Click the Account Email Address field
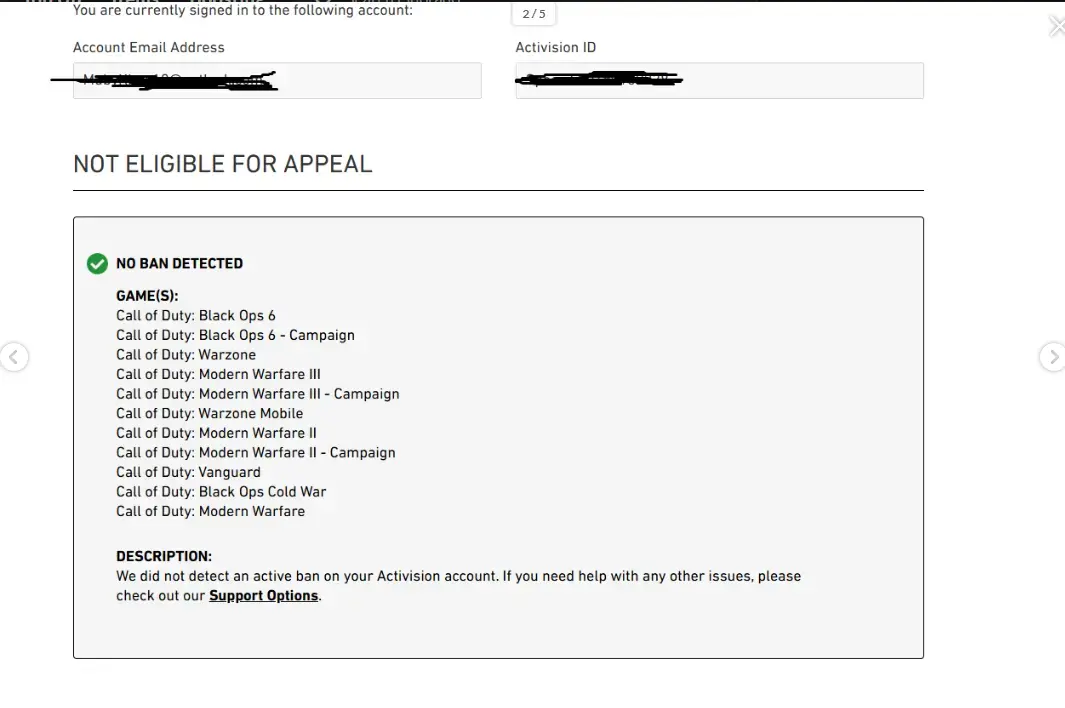 point(277,81)
